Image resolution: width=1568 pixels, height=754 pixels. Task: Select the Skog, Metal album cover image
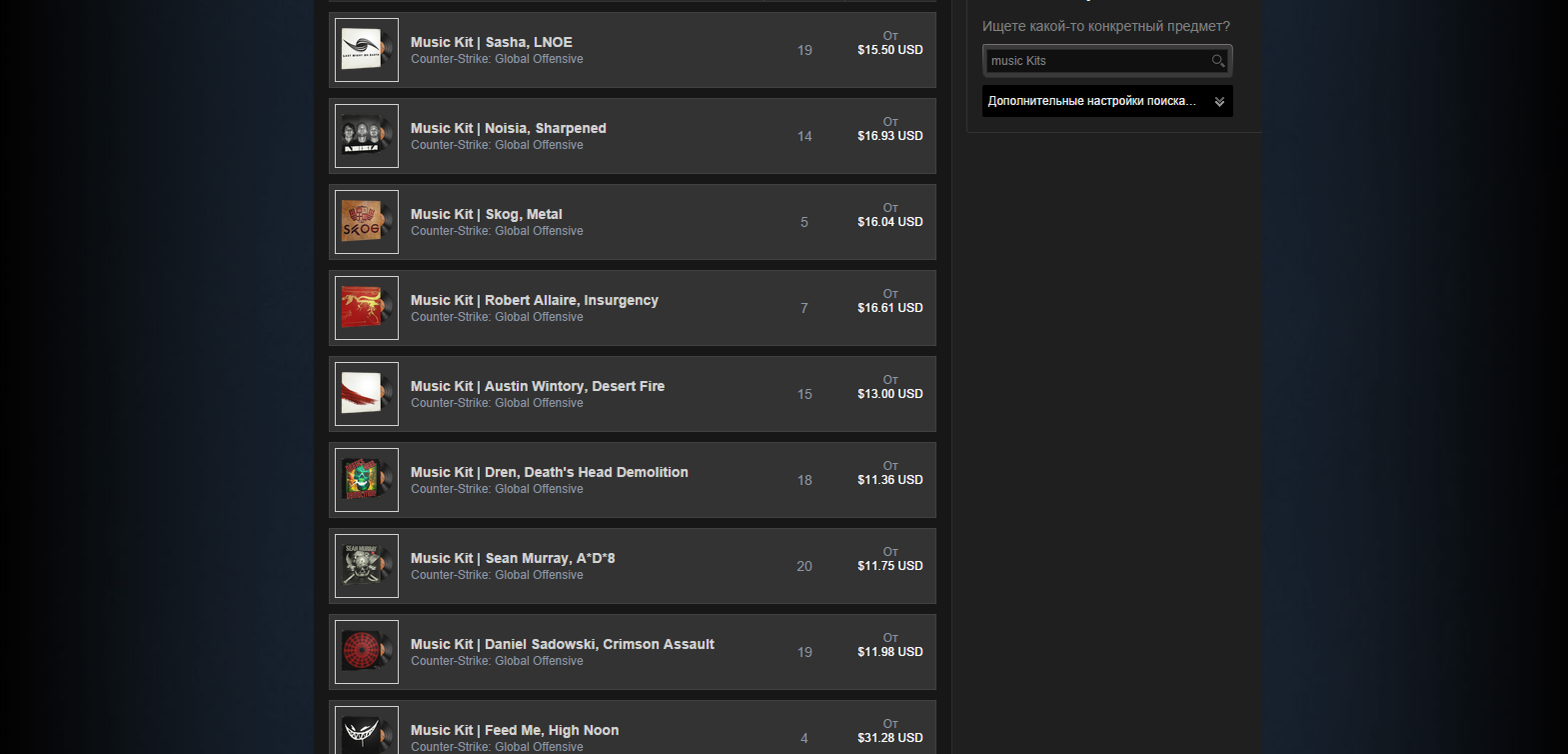click(367, 222)
